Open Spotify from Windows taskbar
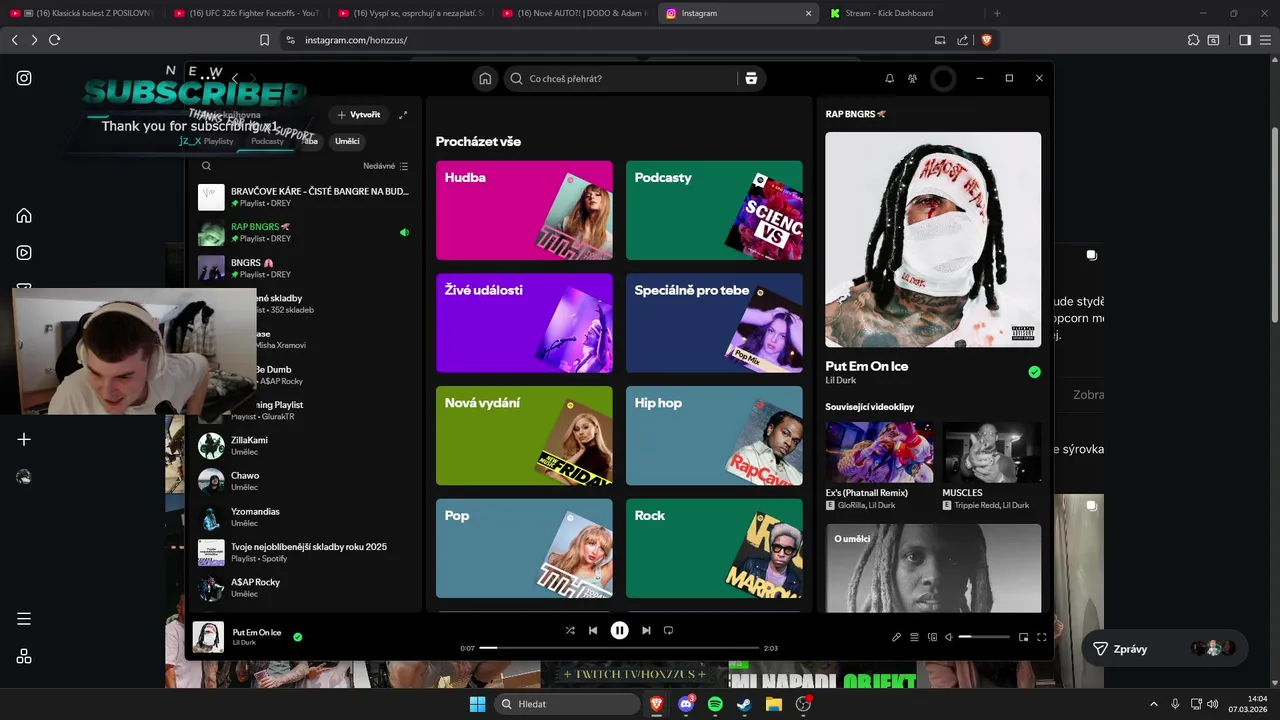Viewport: 1280px width, 720px height. click(715, 704)
